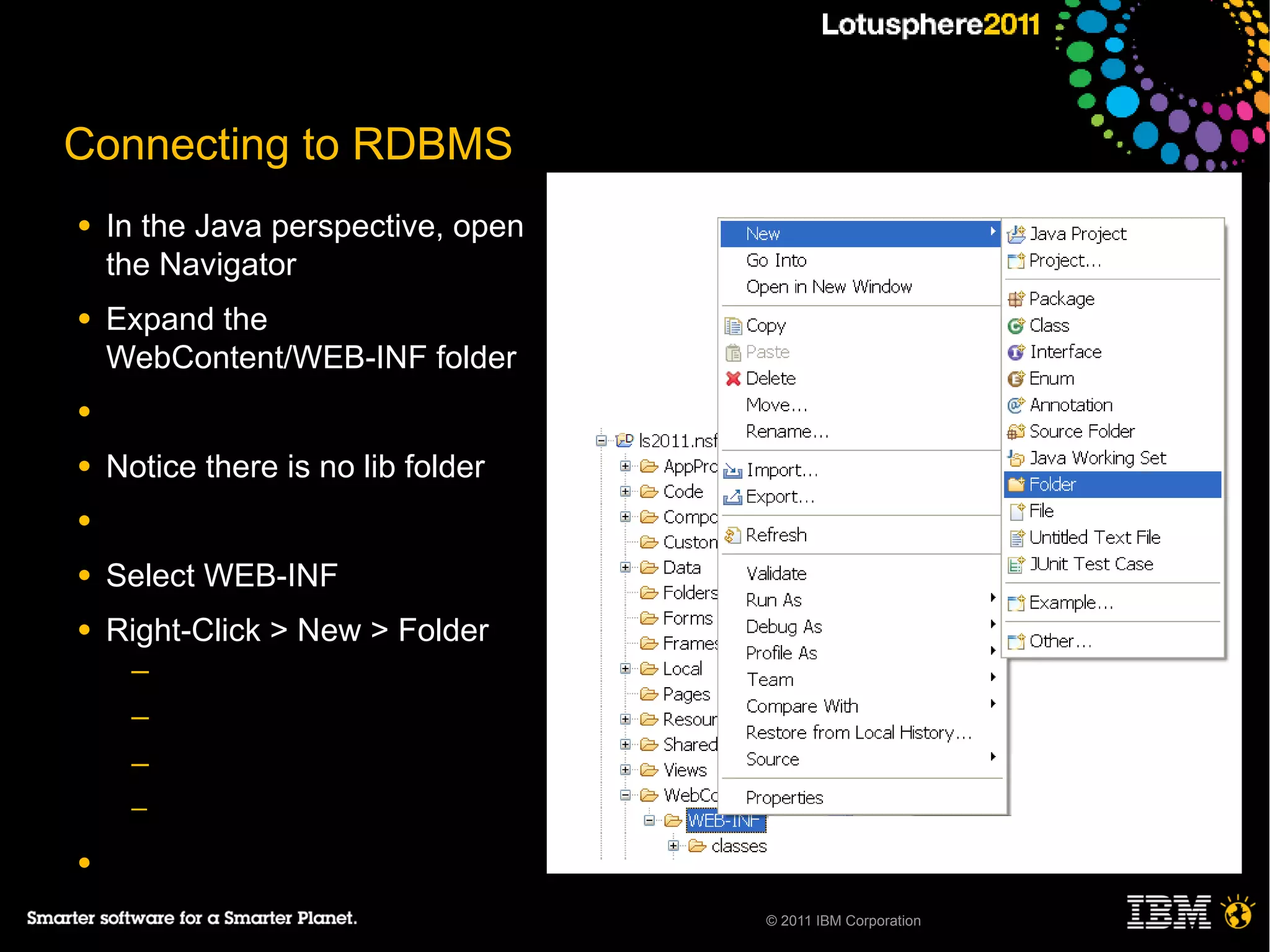Expand the Local folder node
This screenshot has width=1270, height=952.
click(625, 669)
